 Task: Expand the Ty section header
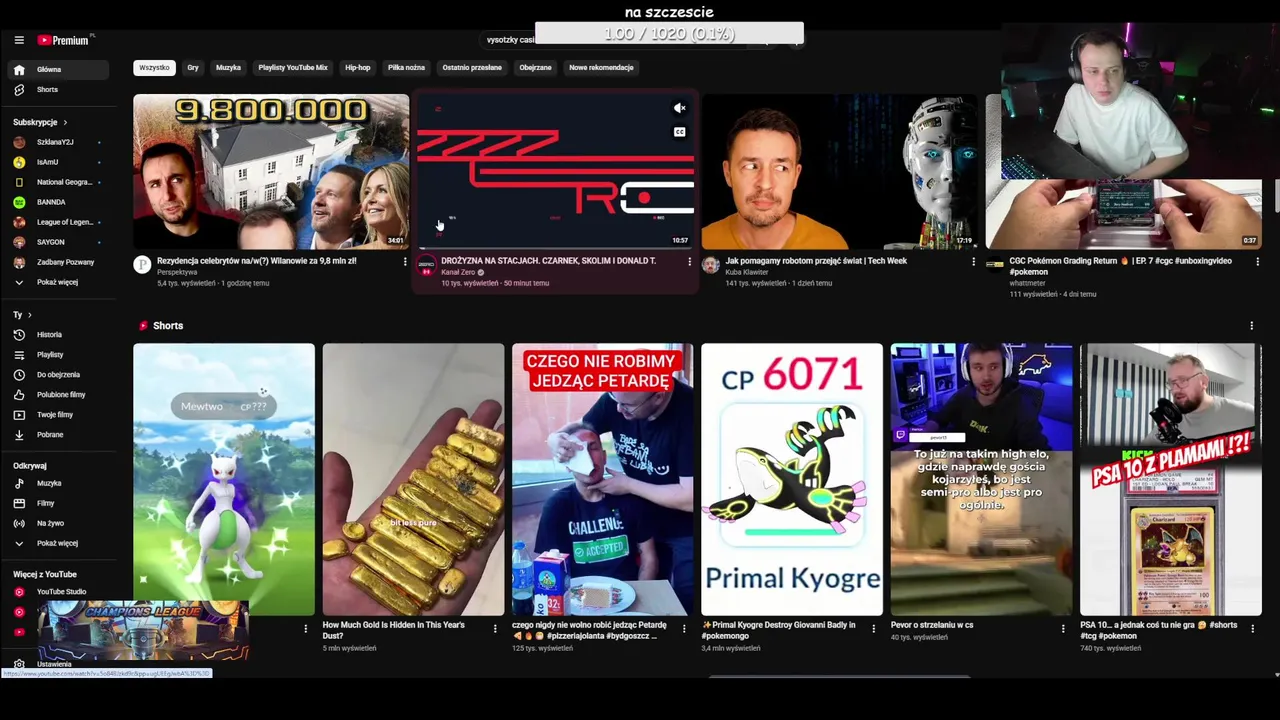22,315
